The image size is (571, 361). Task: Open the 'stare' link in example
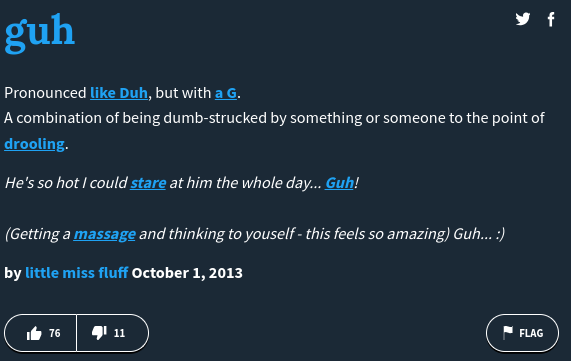tap(148, 183)
